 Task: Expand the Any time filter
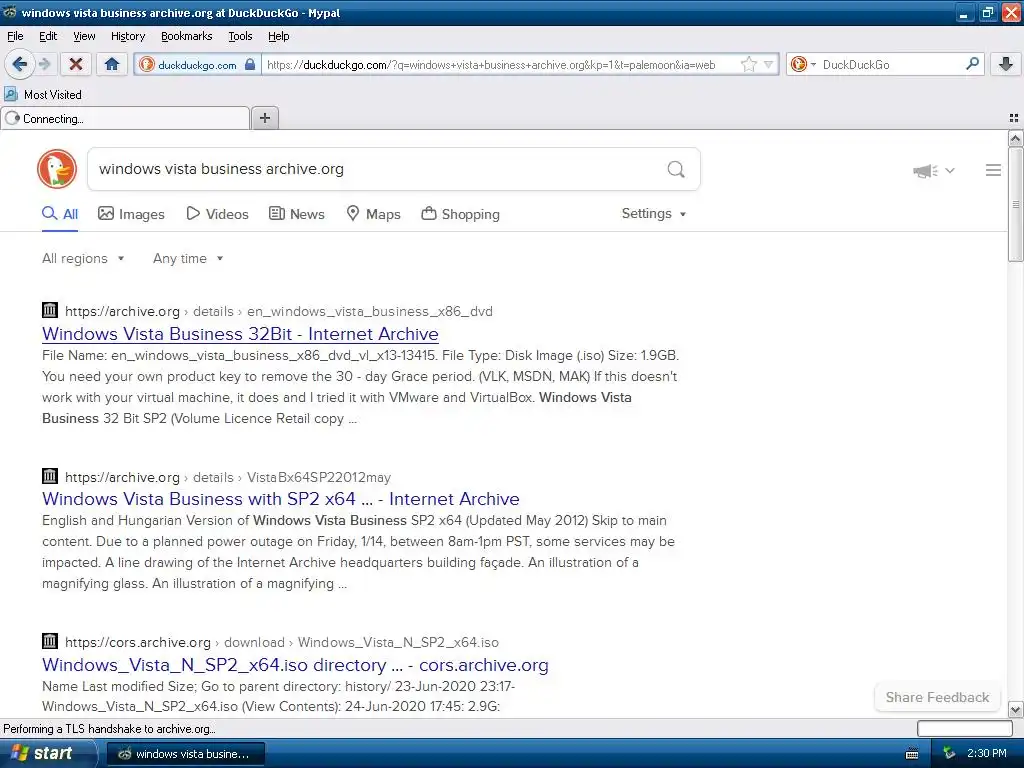188,259
